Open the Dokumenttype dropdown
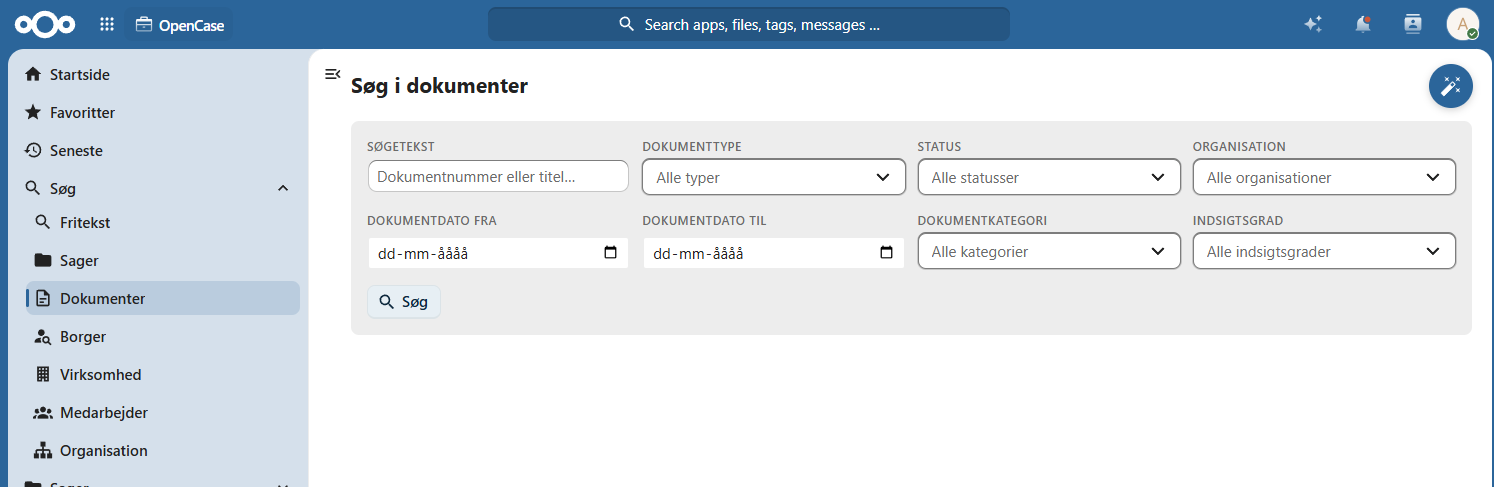1494x487 pixels. [x=774, y=177]
